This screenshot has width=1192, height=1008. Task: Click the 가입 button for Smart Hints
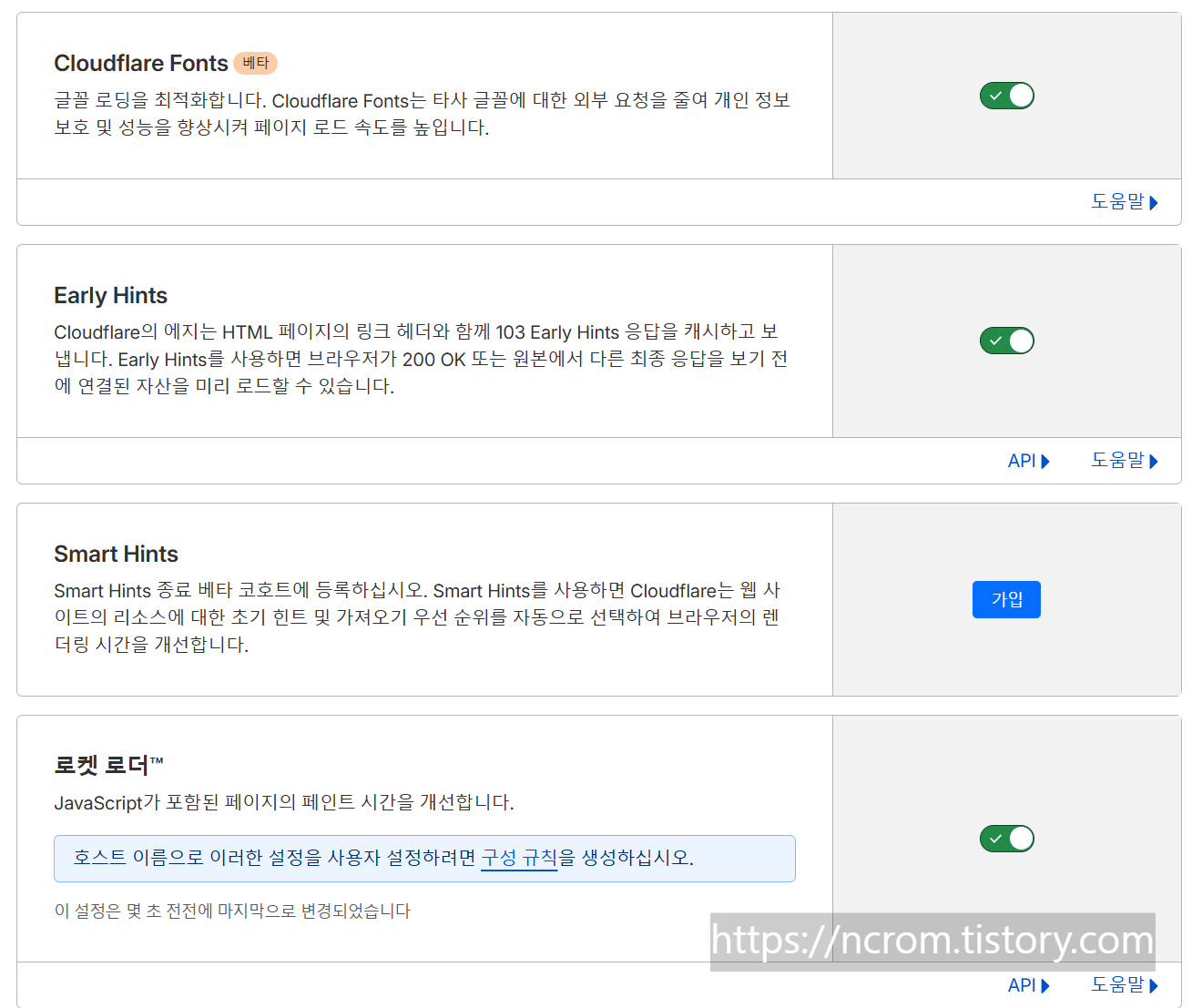click(1006, 599)
